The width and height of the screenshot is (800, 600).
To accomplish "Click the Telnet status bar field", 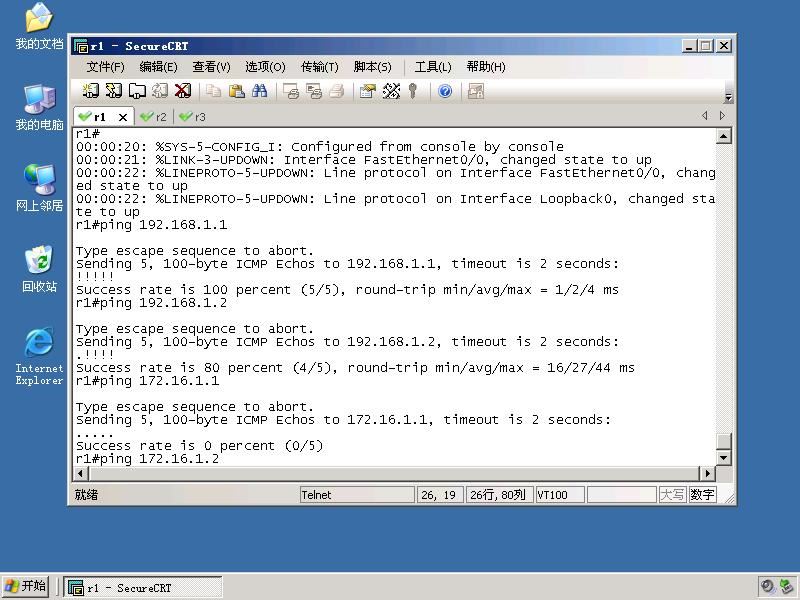I will coord(357,494).
